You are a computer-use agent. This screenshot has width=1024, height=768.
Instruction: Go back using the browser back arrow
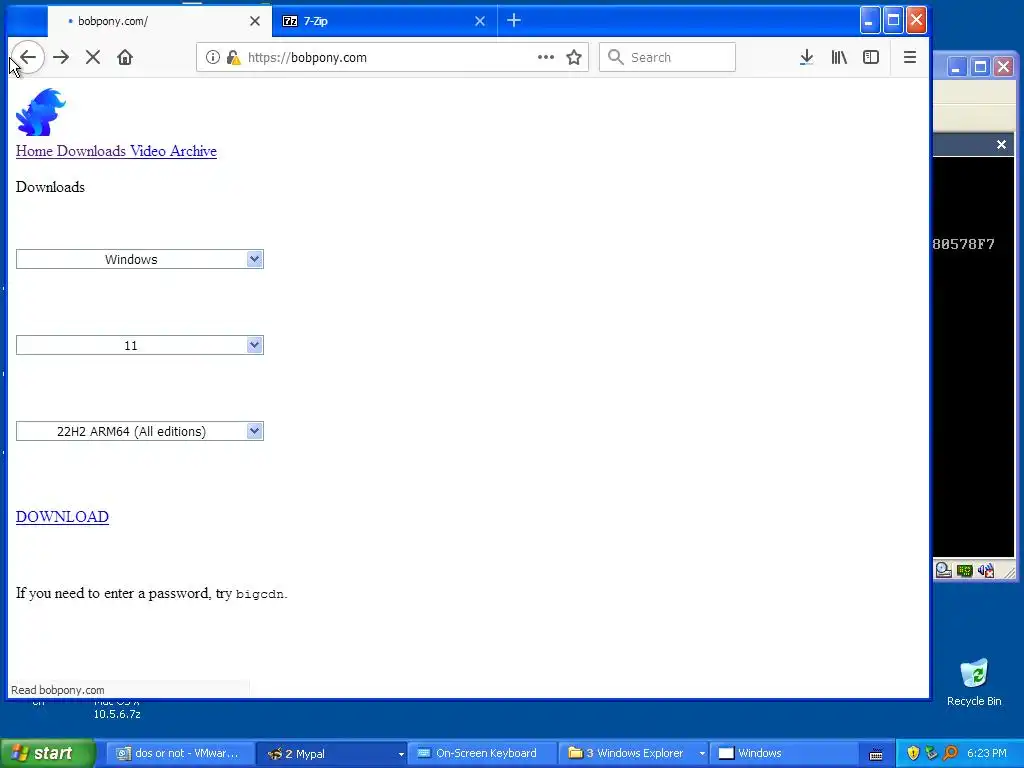[x=27, y=57]
